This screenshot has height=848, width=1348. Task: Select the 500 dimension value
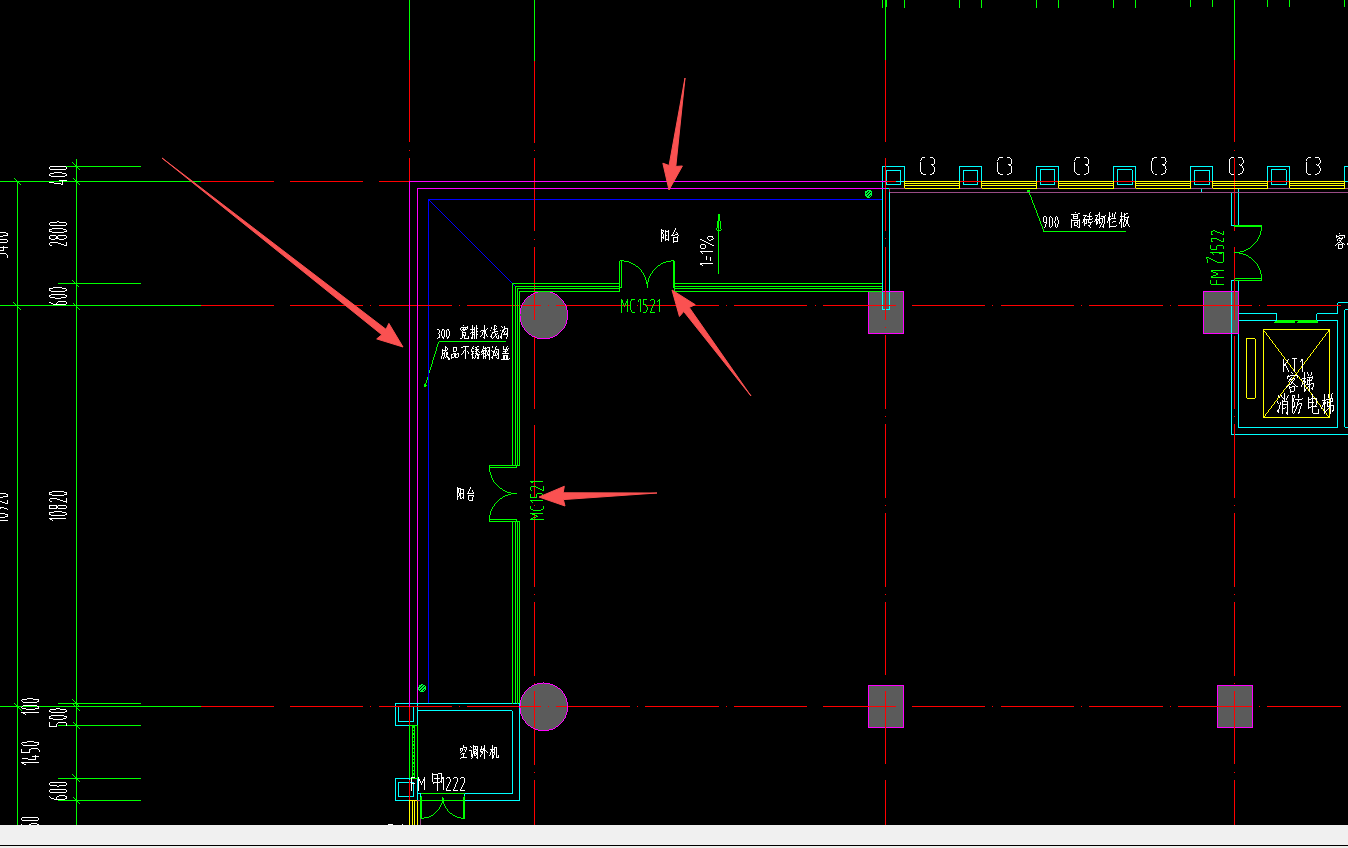click(x=59, y=718)
